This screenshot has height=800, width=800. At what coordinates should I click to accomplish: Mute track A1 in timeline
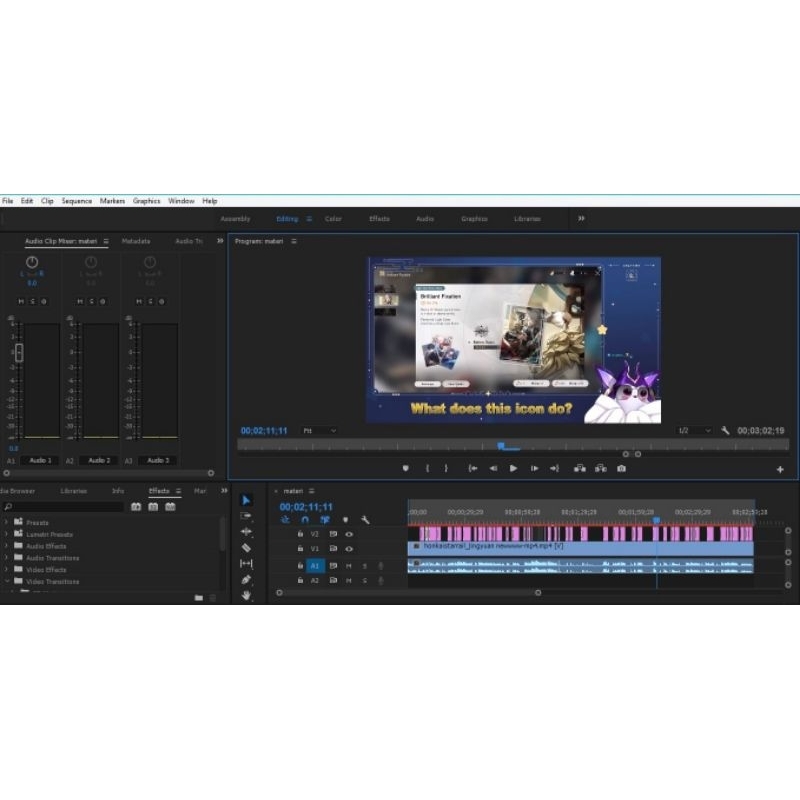(x=349, y=566)
